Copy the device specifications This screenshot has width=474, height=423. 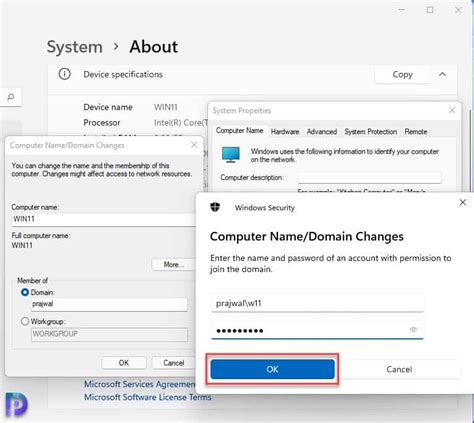pyautogui.click(x=402, y=75)
